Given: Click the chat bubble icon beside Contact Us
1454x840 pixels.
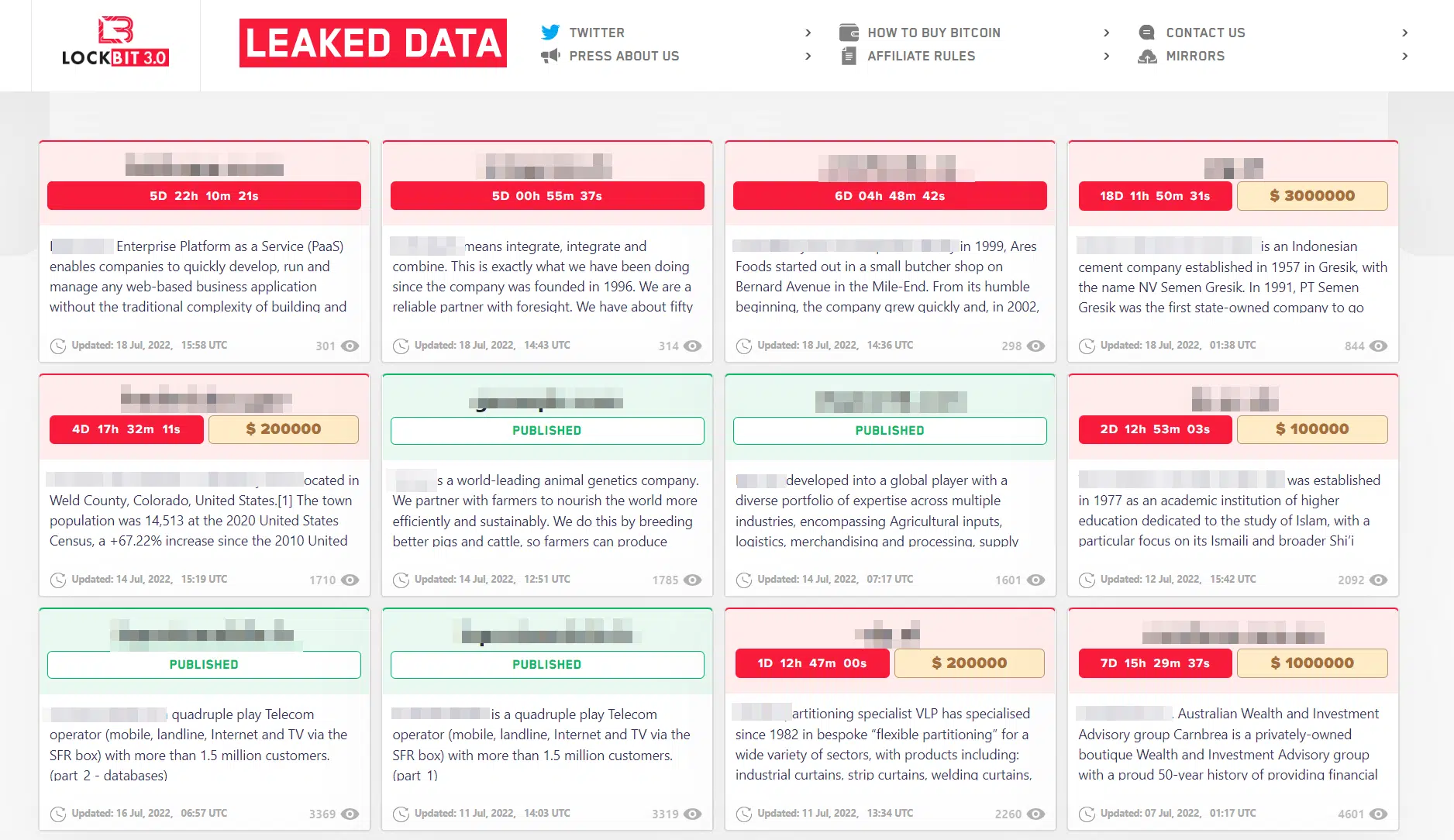Looking at the screenshot, I should coord(1147,33).
